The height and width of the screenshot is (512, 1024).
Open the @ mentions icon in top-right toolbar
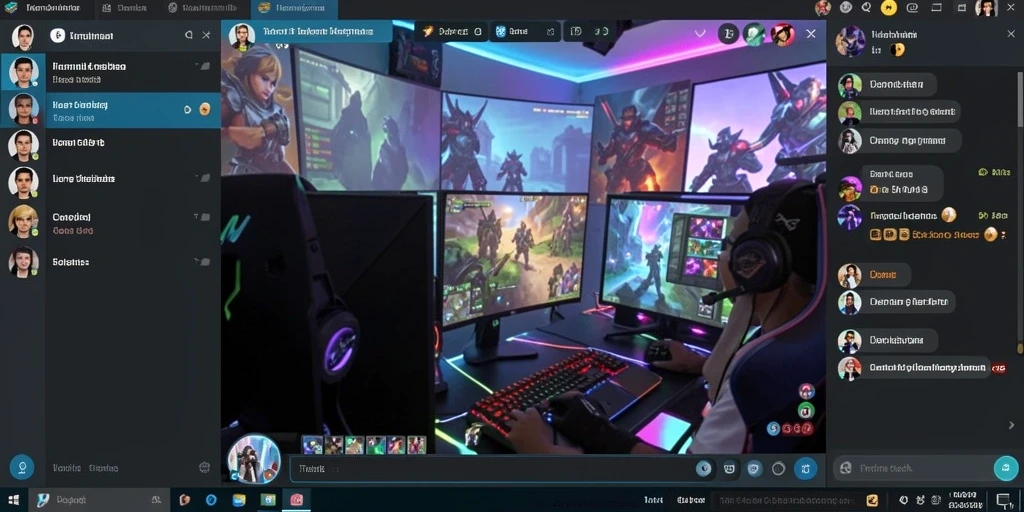click(x=913, y=8)
